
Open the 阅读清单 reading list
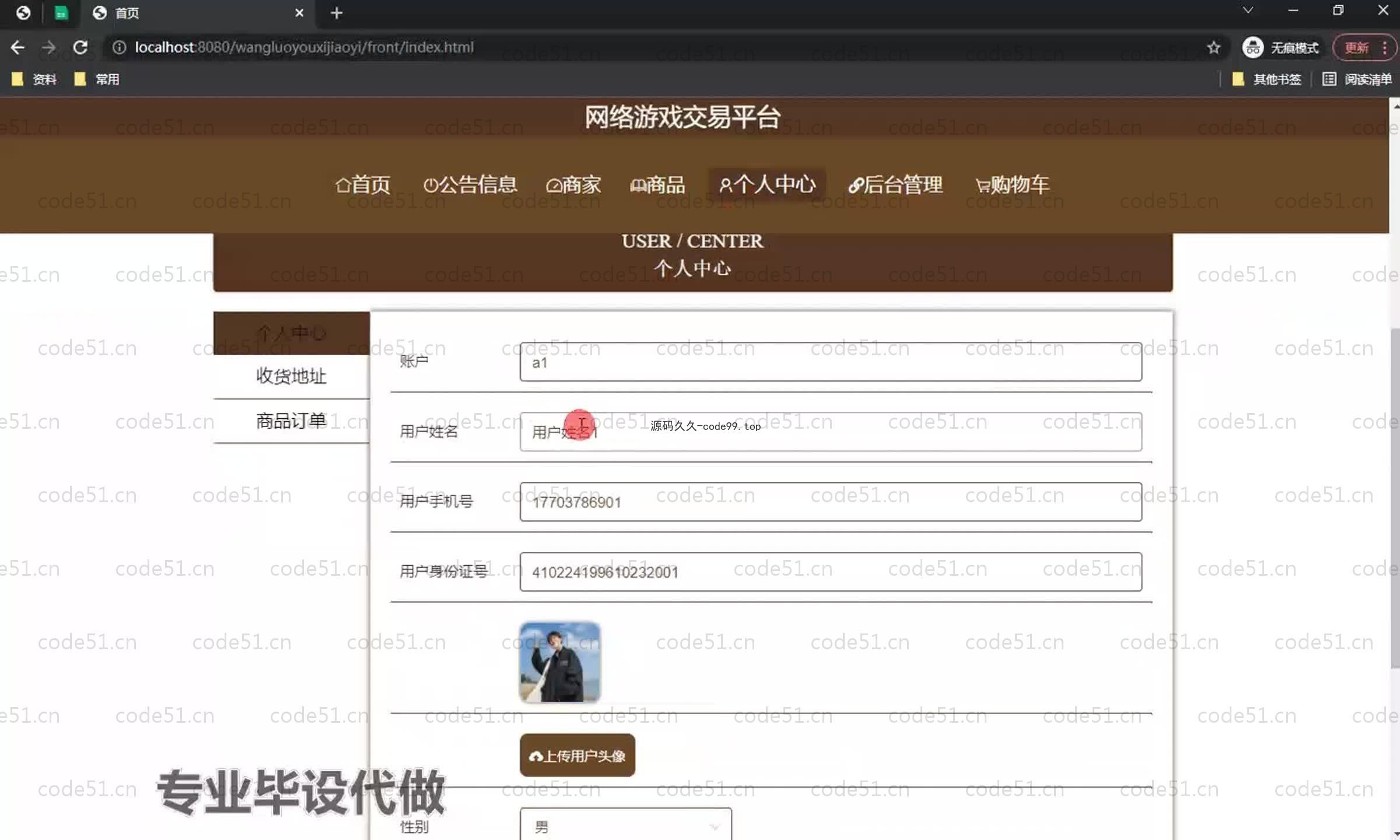pyautogui.click(x=1357, y=79)
